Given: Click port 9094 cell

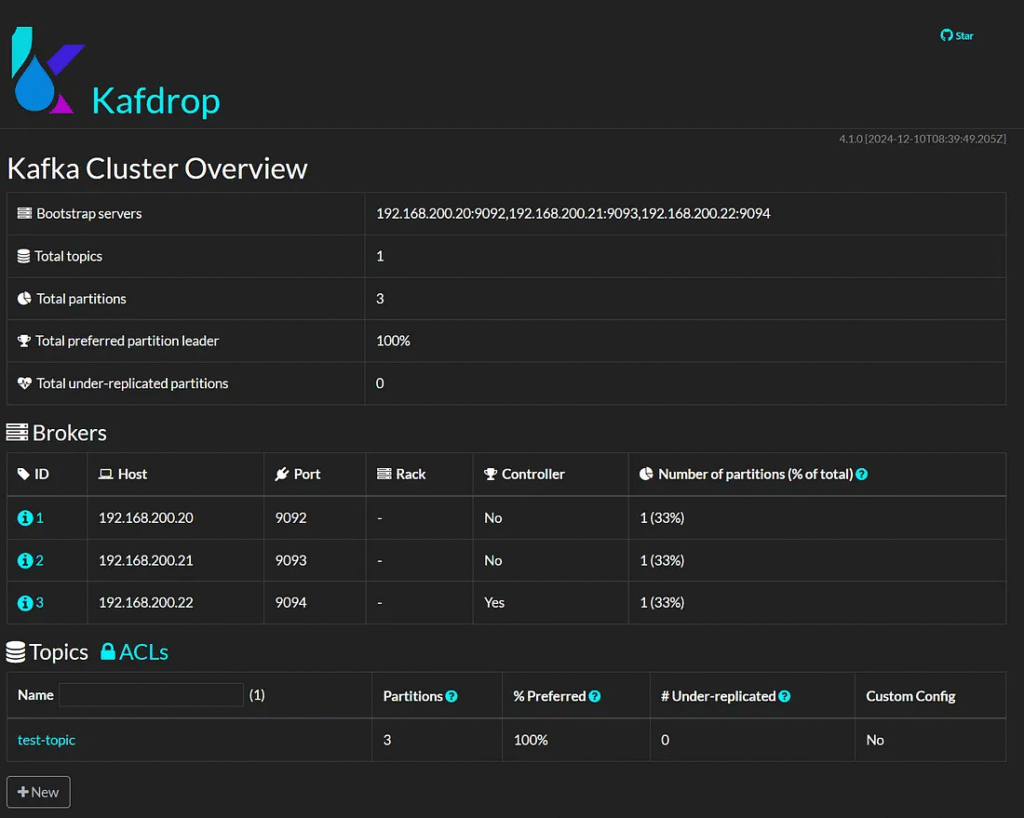Looking at the screenshot, I should [291, 603].
